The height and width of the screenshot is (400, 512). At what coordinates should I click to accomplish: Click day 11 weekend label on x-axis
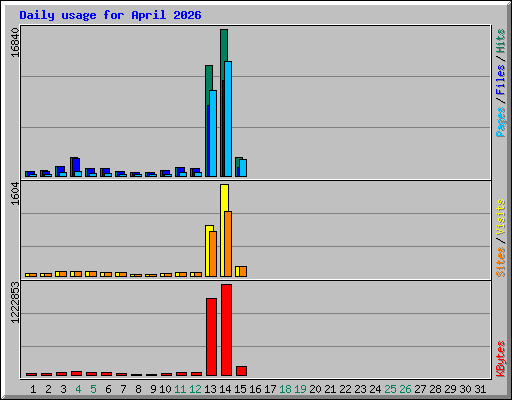(x=180, y=389)
